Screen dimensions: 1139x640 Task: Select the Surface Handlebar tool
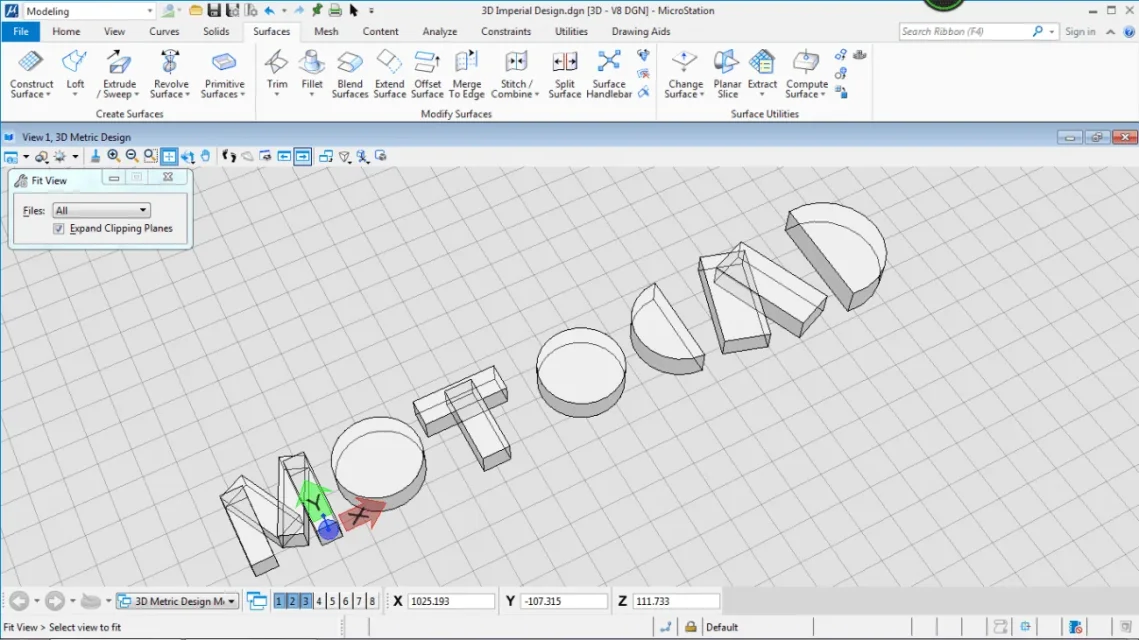609,73
